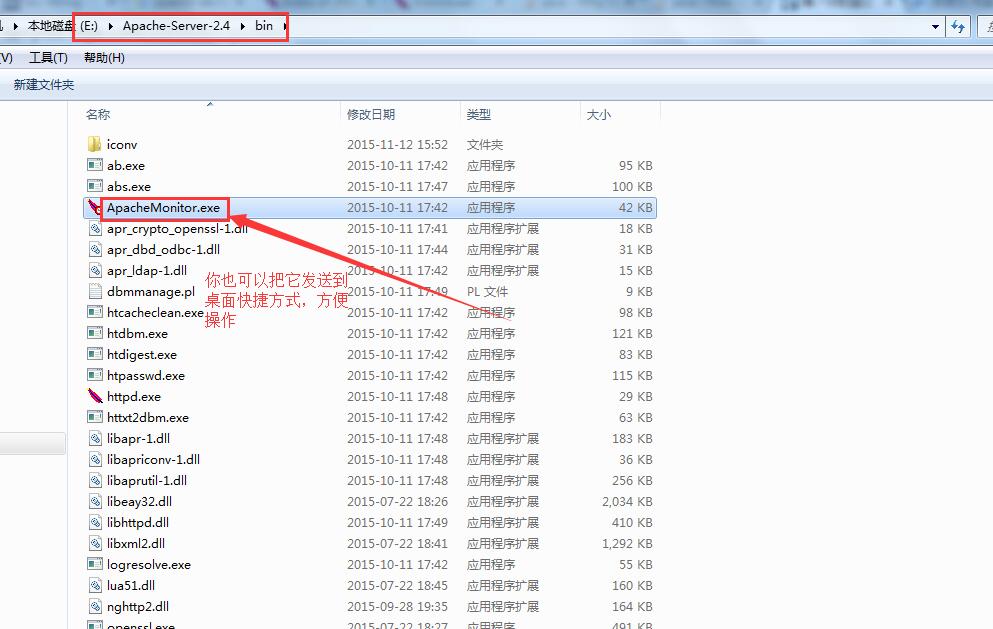The height and width of the screenshot is (629, 993).
Task: Select the libxml2.dll icon
Action: [95, 543]
